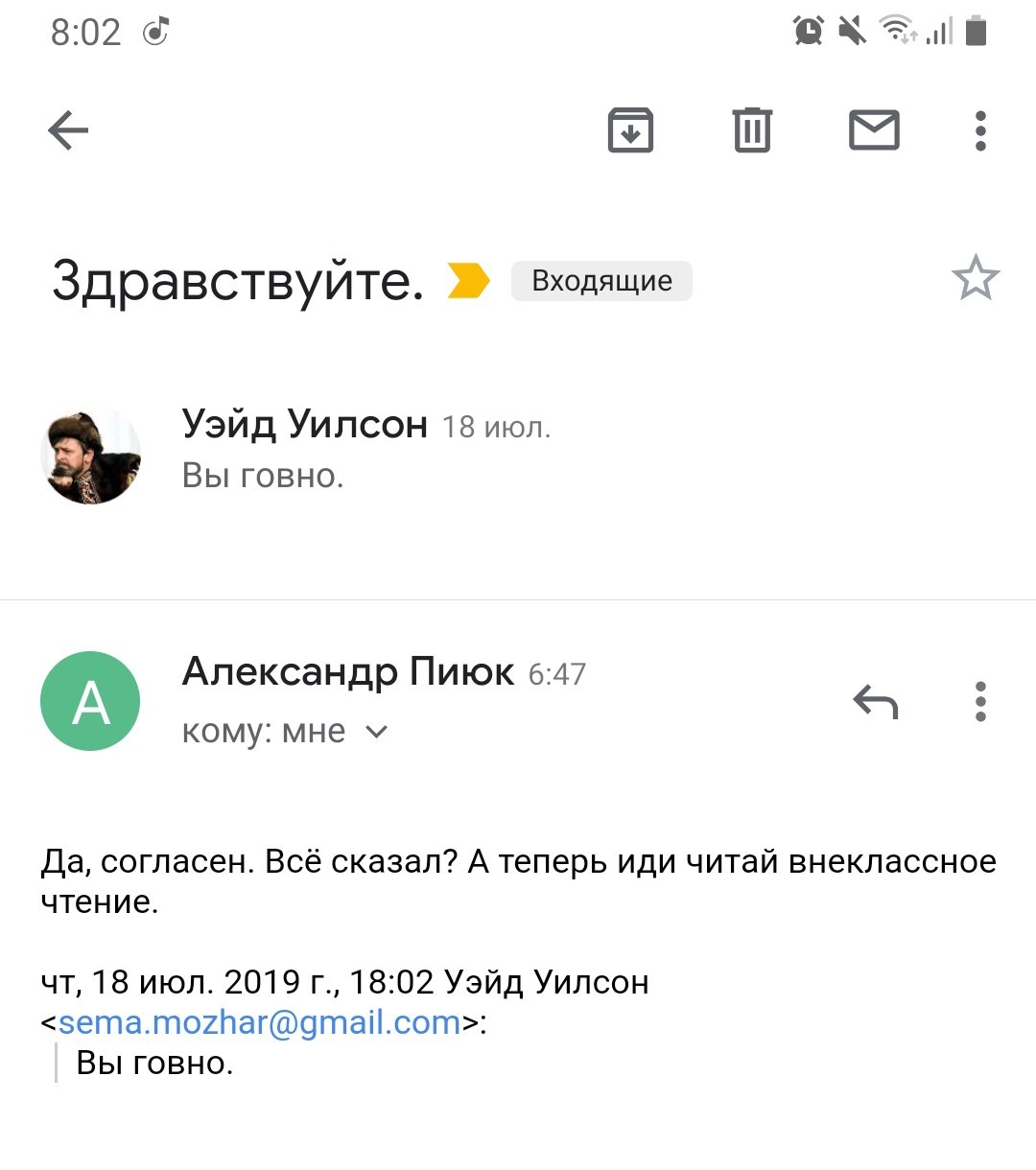1036x1170 pixels.
Task: Tap the green 'A' sender avatar
Action: [90, 701]
